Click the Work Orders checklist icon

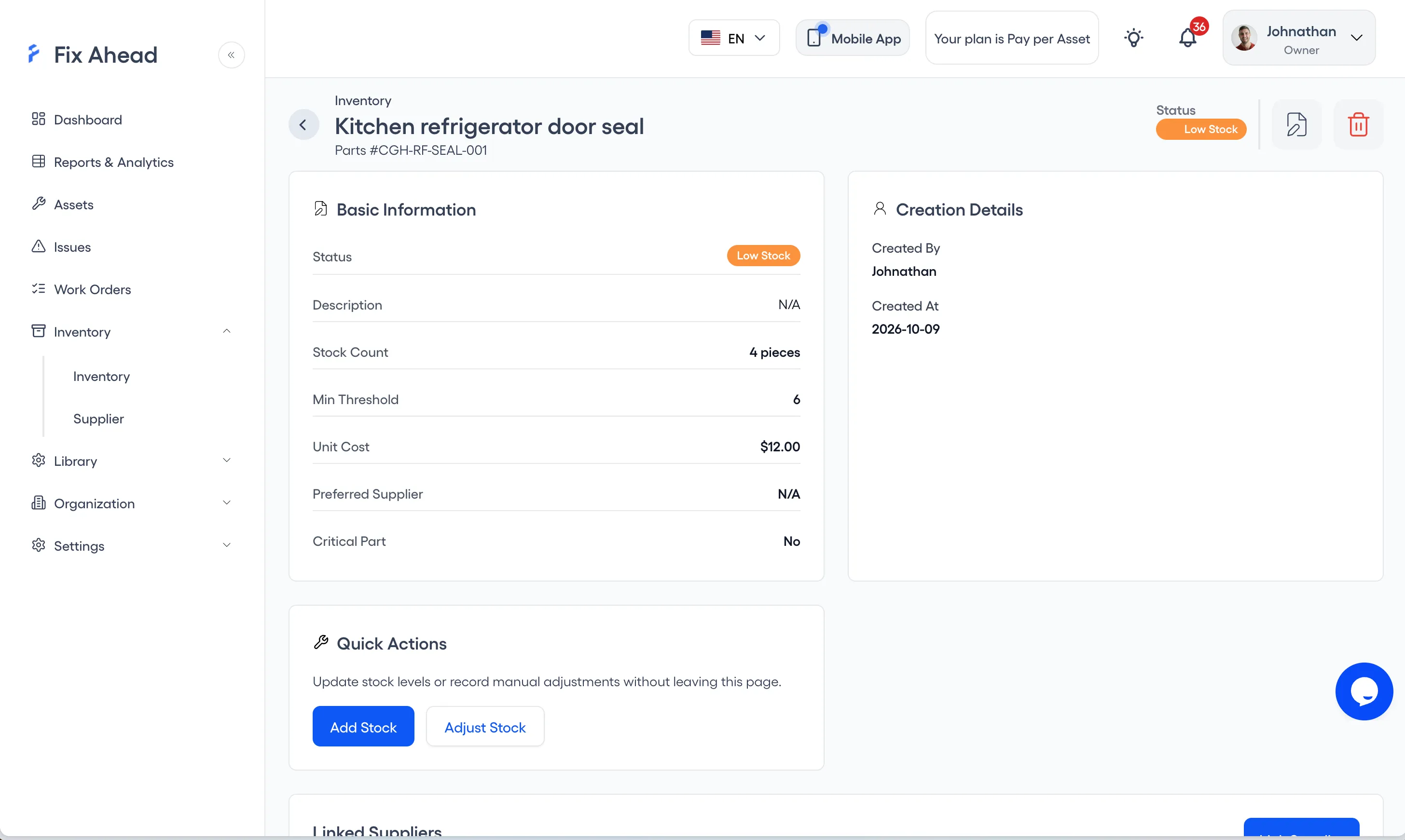click(x=39, y=289)
